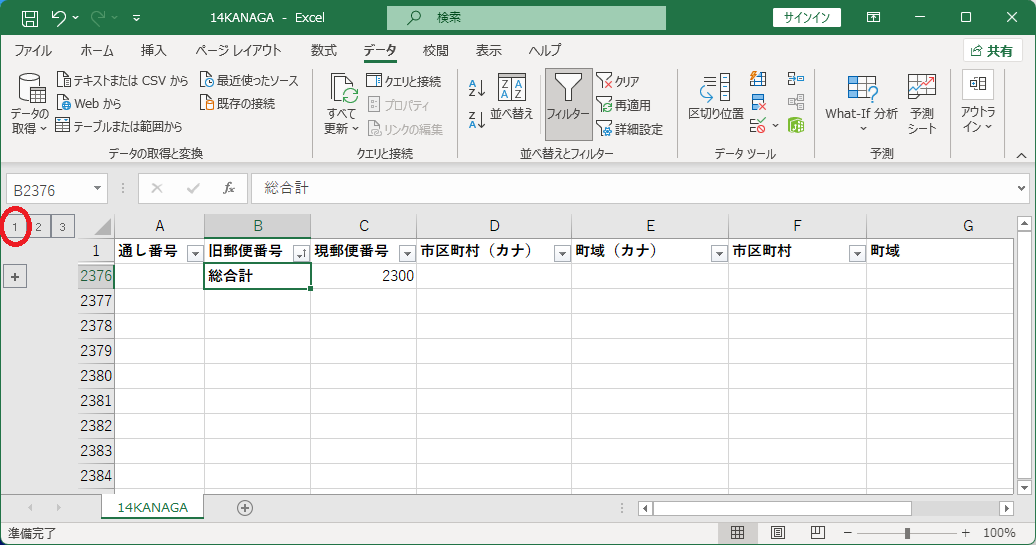Screen dimensions: 1036x545
Task: Click 予測シート forecast icon
Action: [922, 104]
